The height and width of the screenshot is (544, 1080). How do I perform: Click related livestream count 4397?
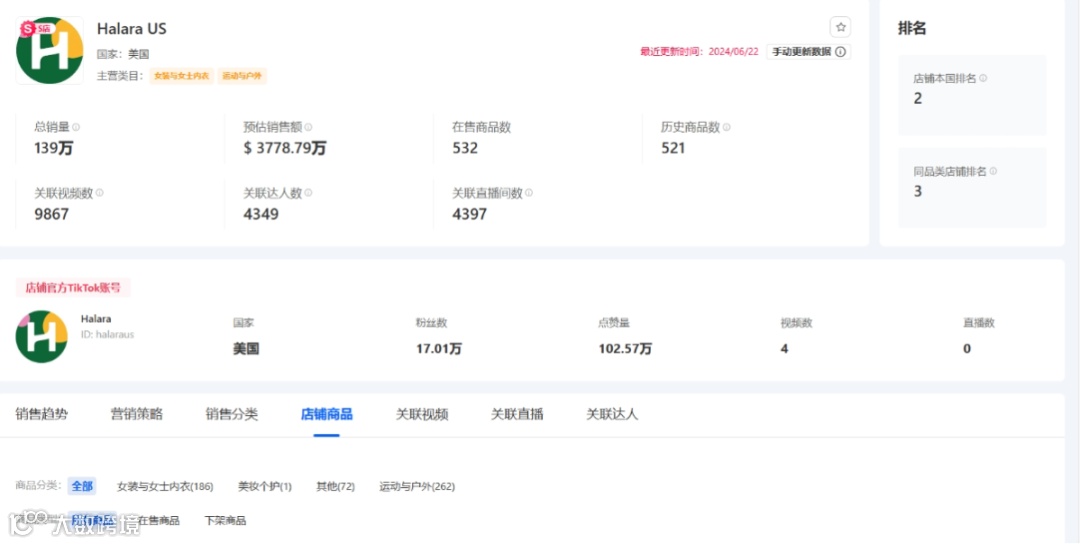pyautogui.click(x=470, y=214)
